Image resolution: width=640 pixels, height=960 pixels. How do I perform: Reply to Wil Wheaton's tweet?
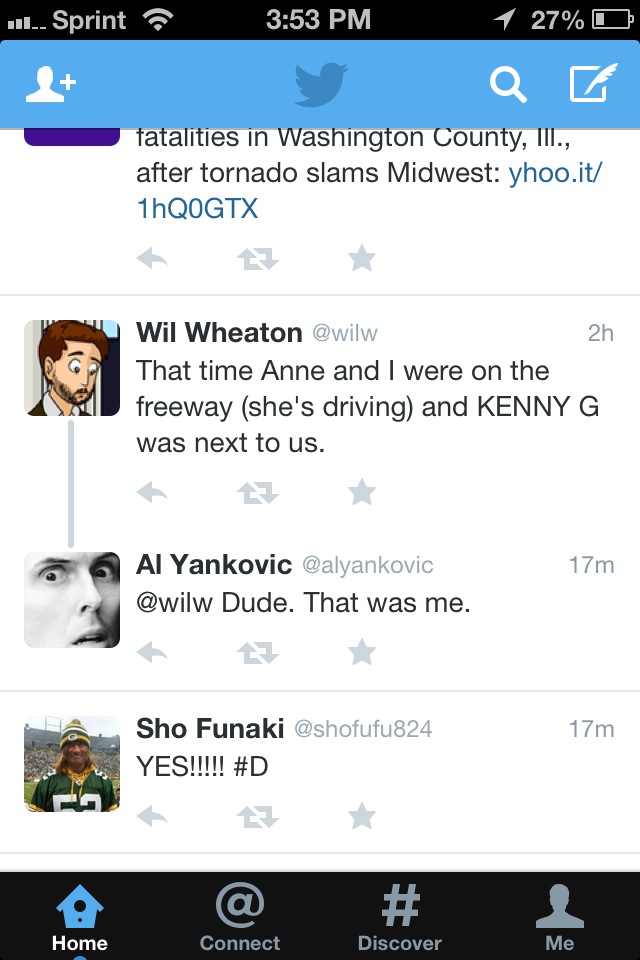(x=152, y=492)
